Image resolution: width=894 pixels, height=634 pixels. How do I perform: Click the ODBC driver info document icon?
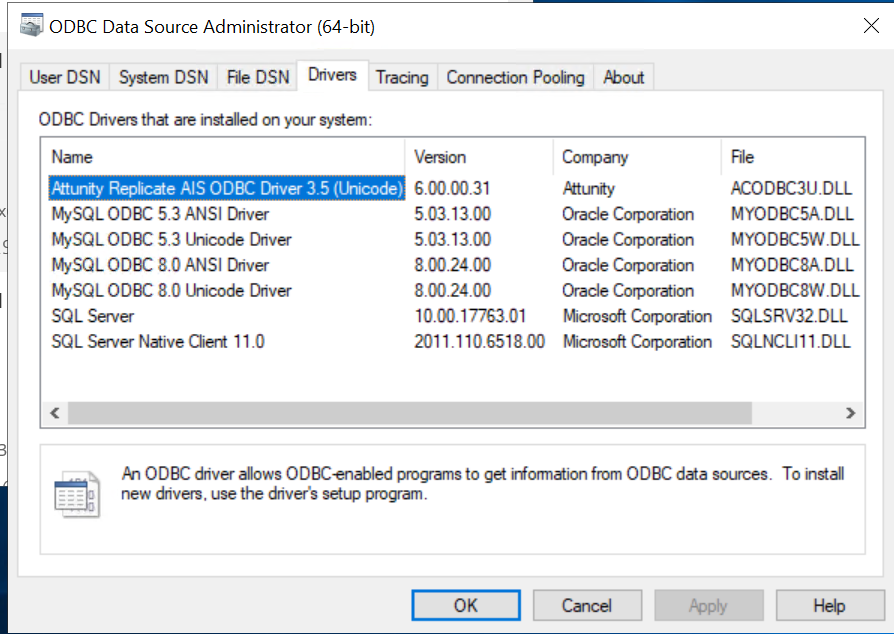[x=76, y=494]
